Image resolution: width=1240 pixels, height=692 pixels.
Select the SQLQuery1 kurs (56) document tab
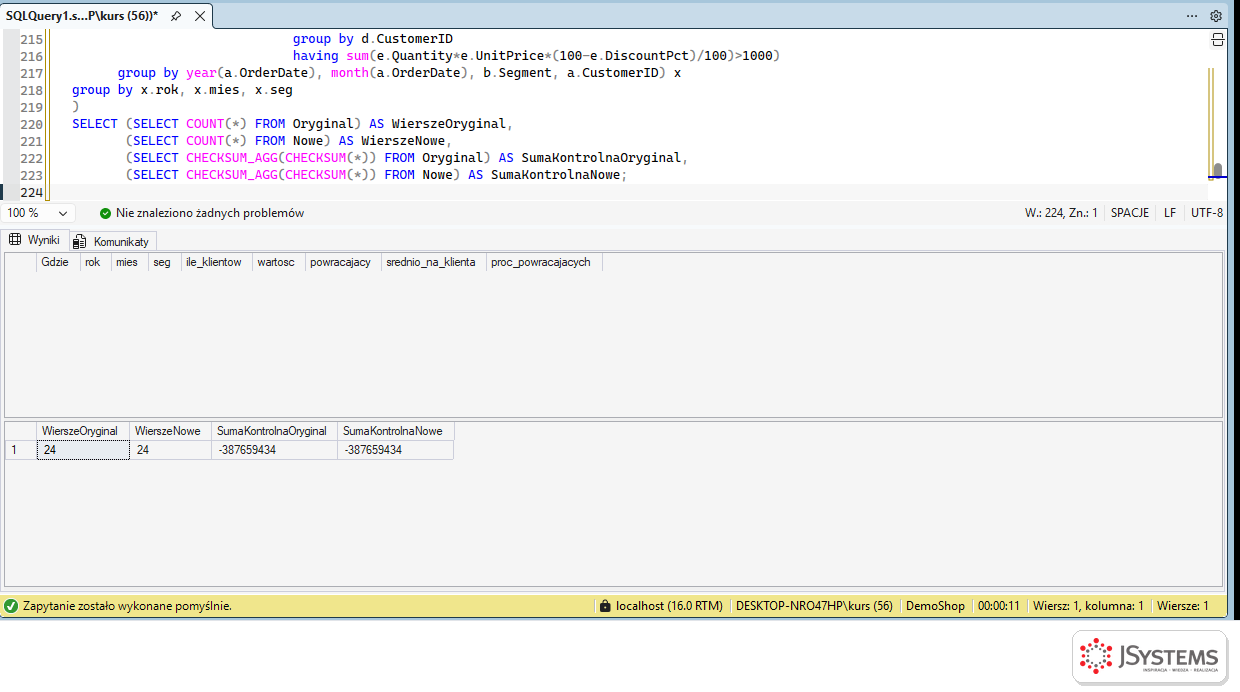82,16
